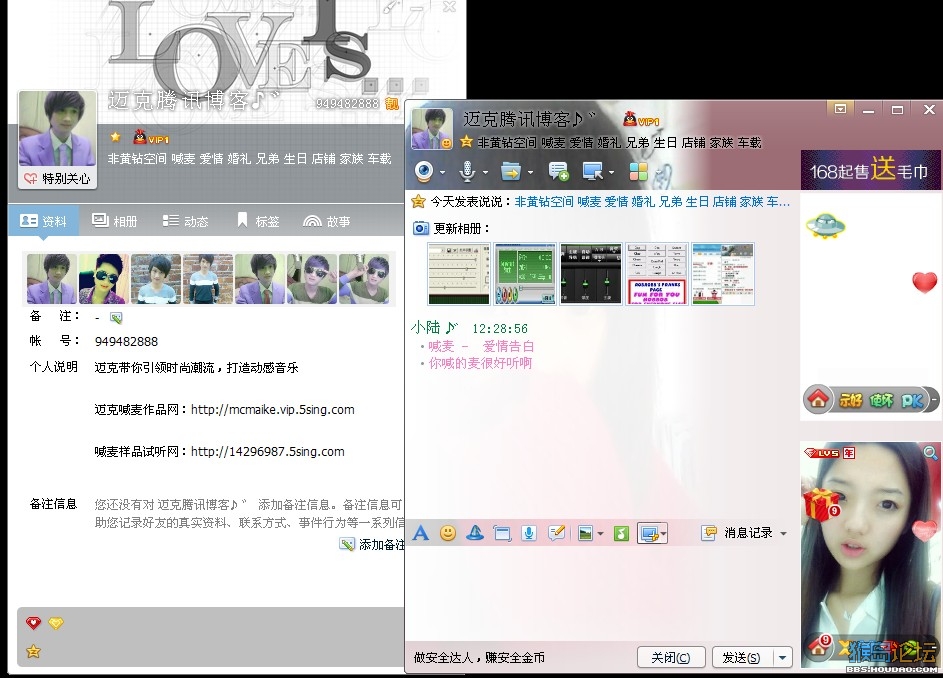943x678 pixels.
Task: Click the 做安全达人，赚安全金币 text
Action: (479, 658)
